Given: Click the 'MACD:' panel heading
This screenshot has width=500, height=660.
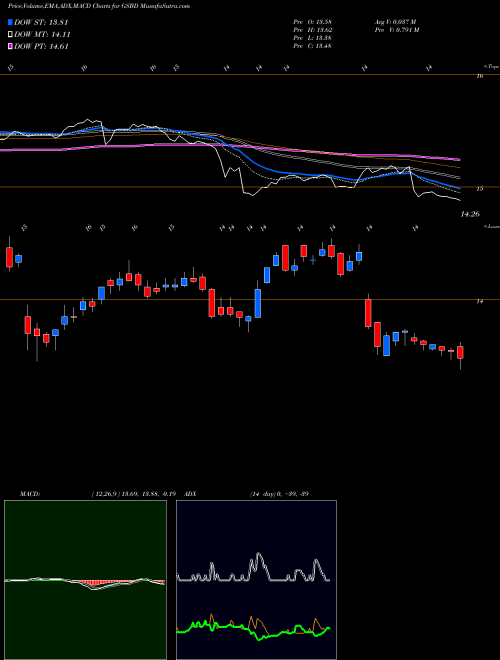Looking at the screenshot, I should pyautogui.click(x=29, y=494).
